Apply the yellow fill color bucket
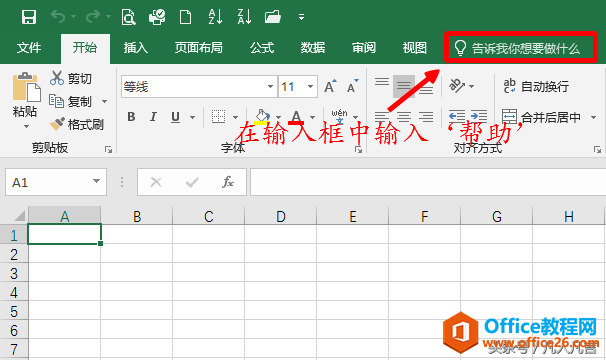 pos(262,117)
